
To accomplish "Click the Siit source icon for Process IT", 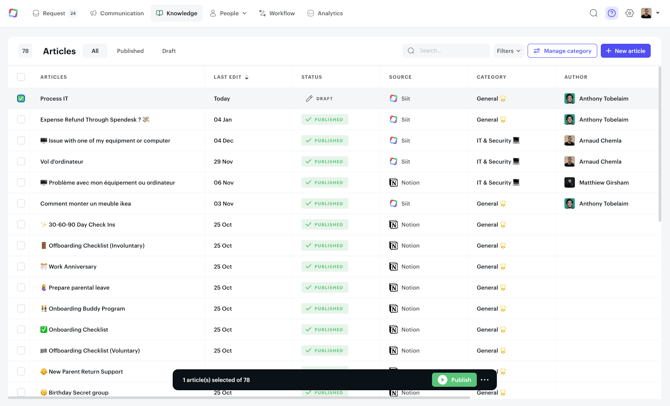I will click(x=393, y=99).
